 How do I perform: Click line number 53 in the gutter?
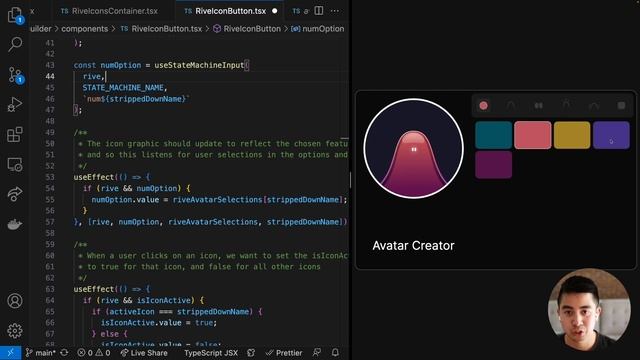pos(50,177)
